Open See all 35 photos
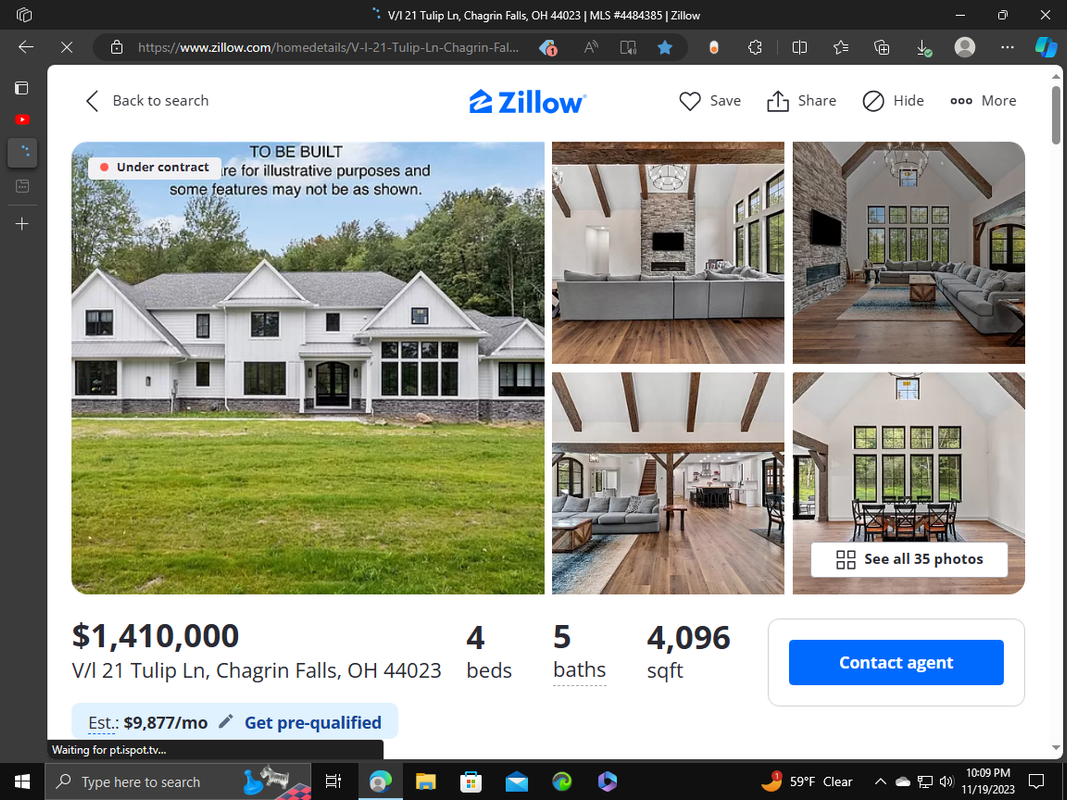The height and width of the screenshot is (800, 1067). point(908,559)
